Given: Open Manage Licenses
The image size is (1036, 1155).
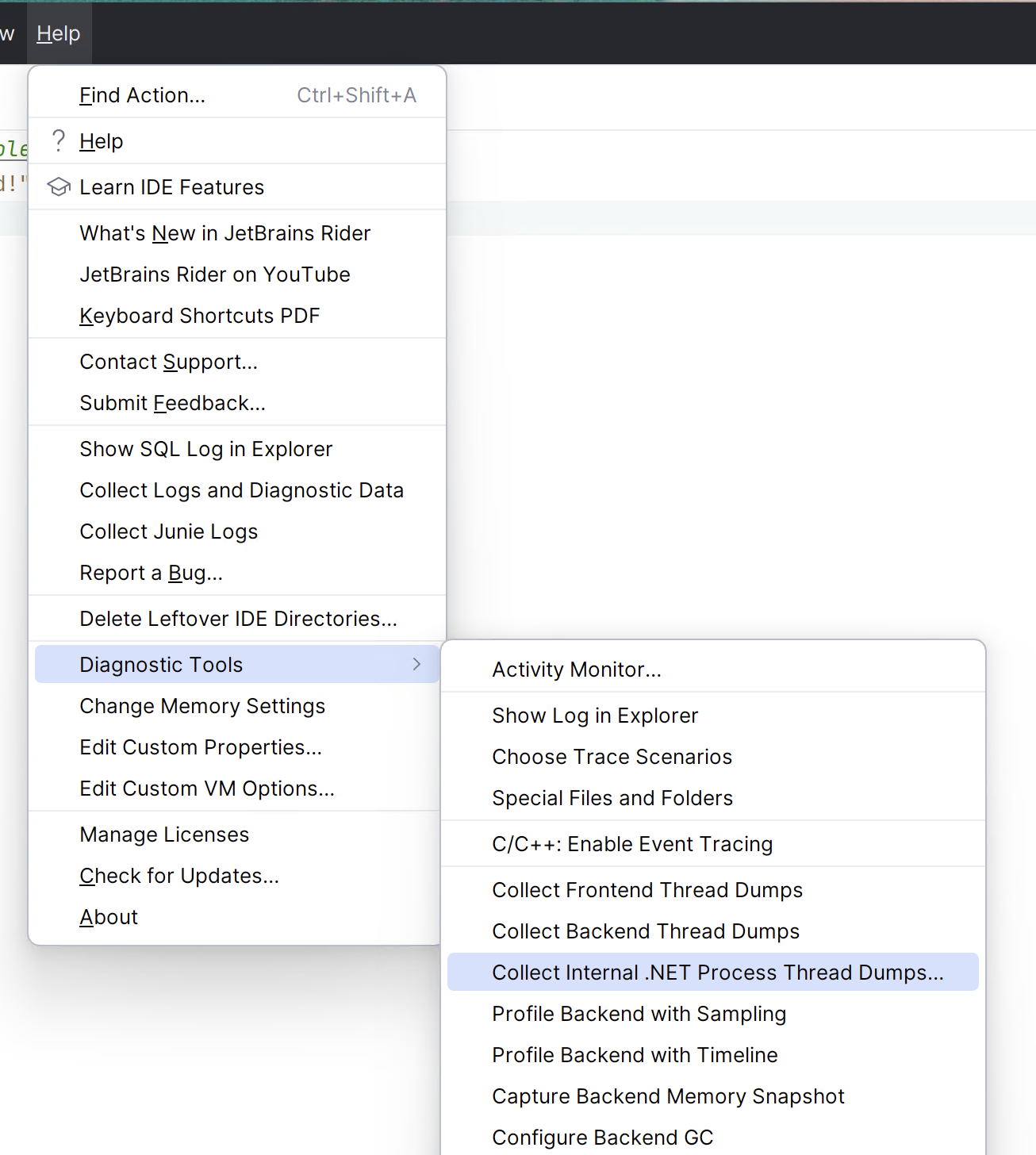Looking at the screenshot, I should click(x=163, y=834).
